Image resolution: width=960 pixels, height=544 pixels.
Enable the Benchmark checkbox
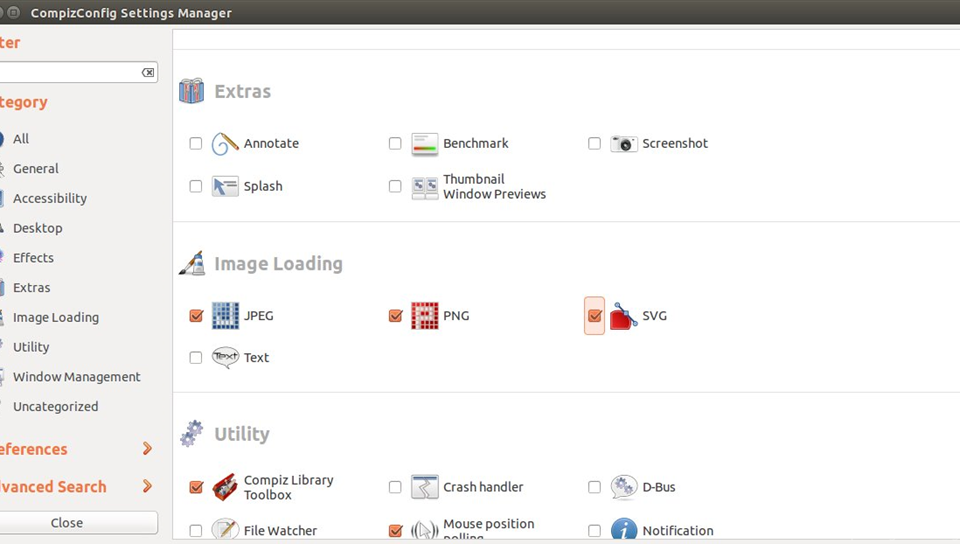click(x=395, y=143)
